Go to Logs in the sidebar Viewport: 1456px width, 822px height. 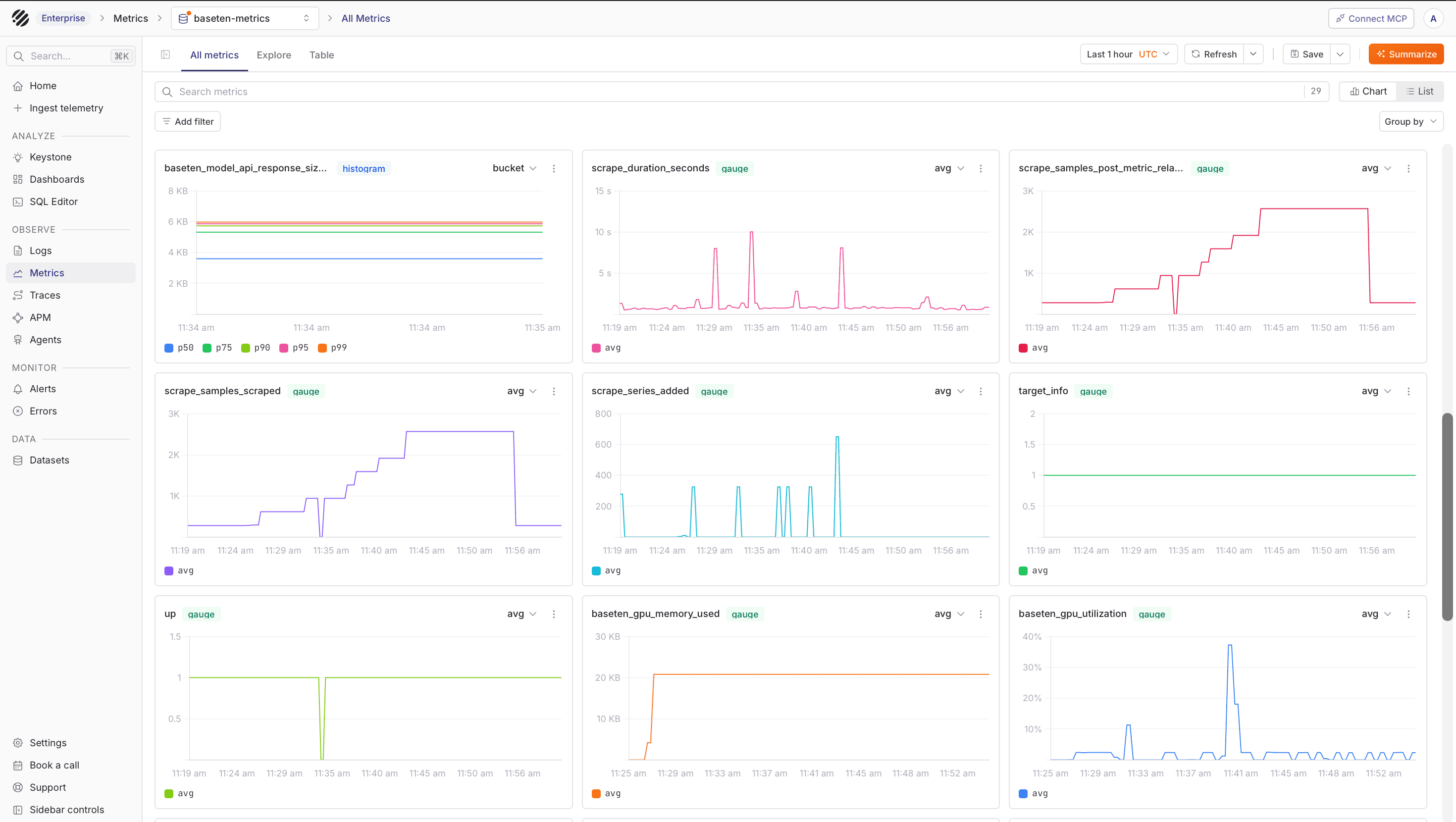click(x=71, y=251)
